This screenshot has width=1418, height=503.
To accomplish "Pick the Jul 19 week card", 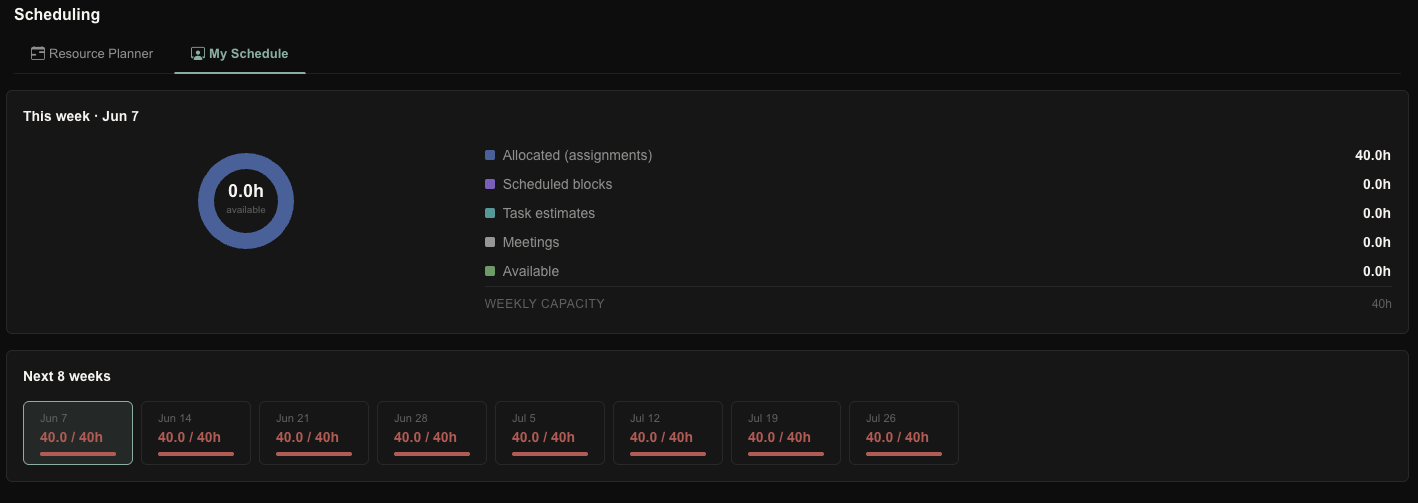I will (786, 433).
